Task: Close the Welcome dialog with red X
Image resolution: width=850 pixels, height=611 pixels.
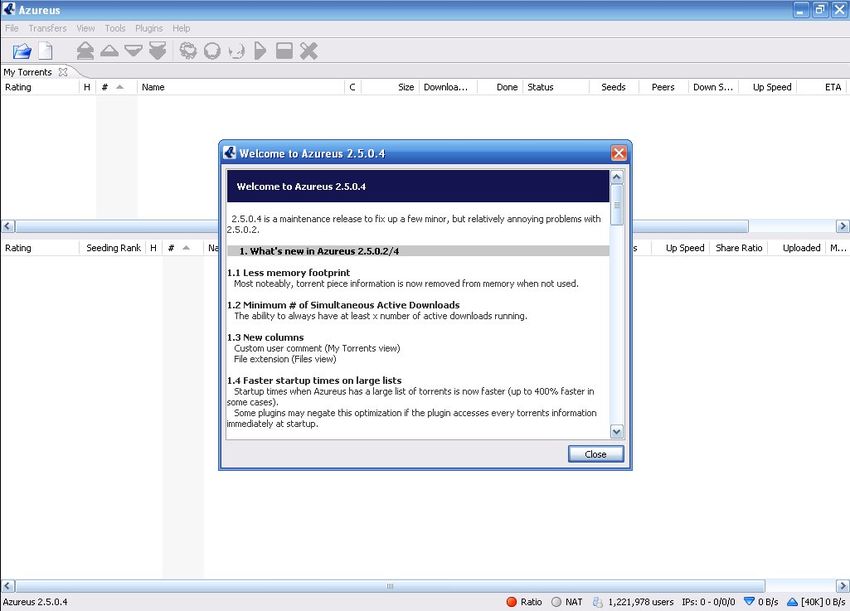Action: tap(619, 153)
